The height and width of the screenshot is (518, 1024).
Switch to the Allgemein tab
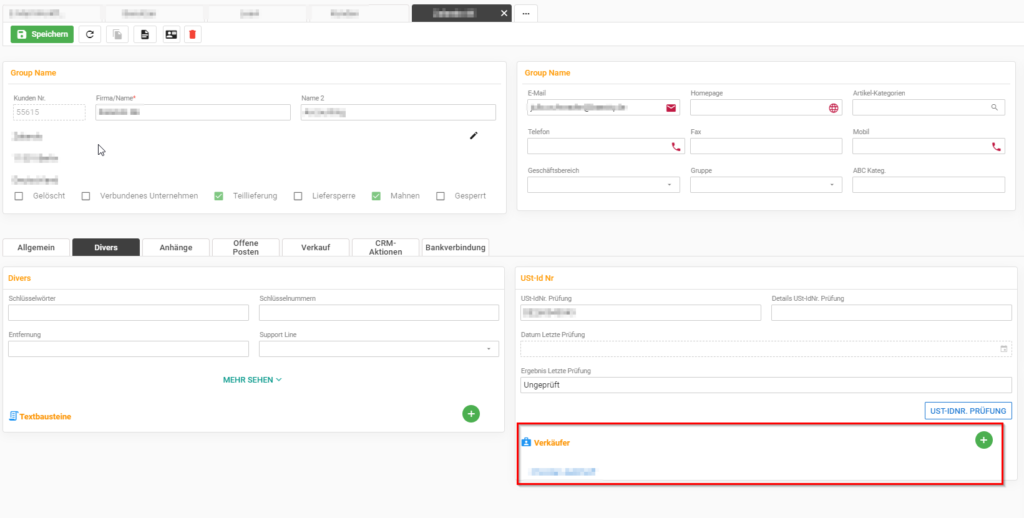click(x=37, y=248)
